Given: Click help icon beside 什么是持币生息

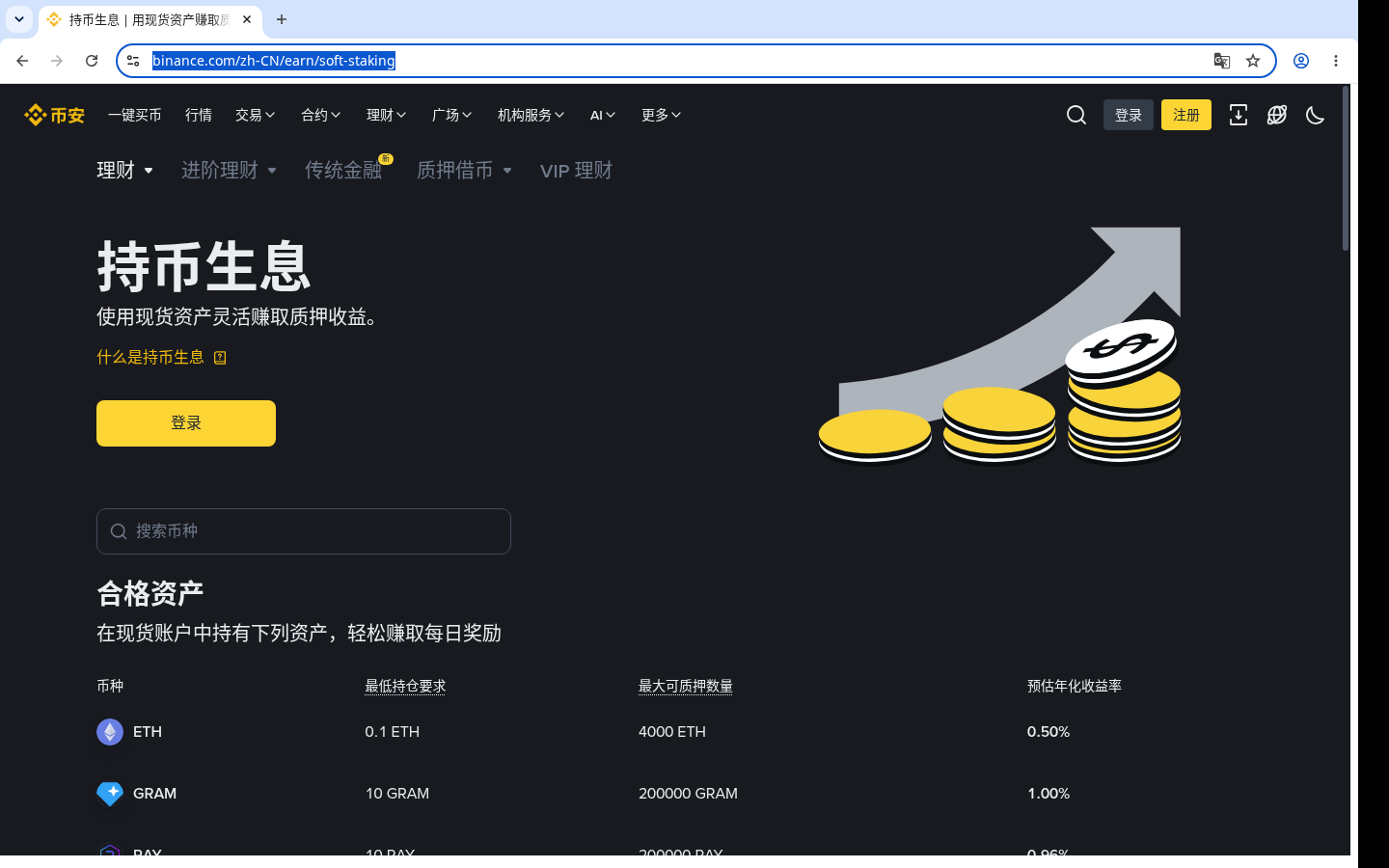Looking at the screenshot, I should 220,358.
